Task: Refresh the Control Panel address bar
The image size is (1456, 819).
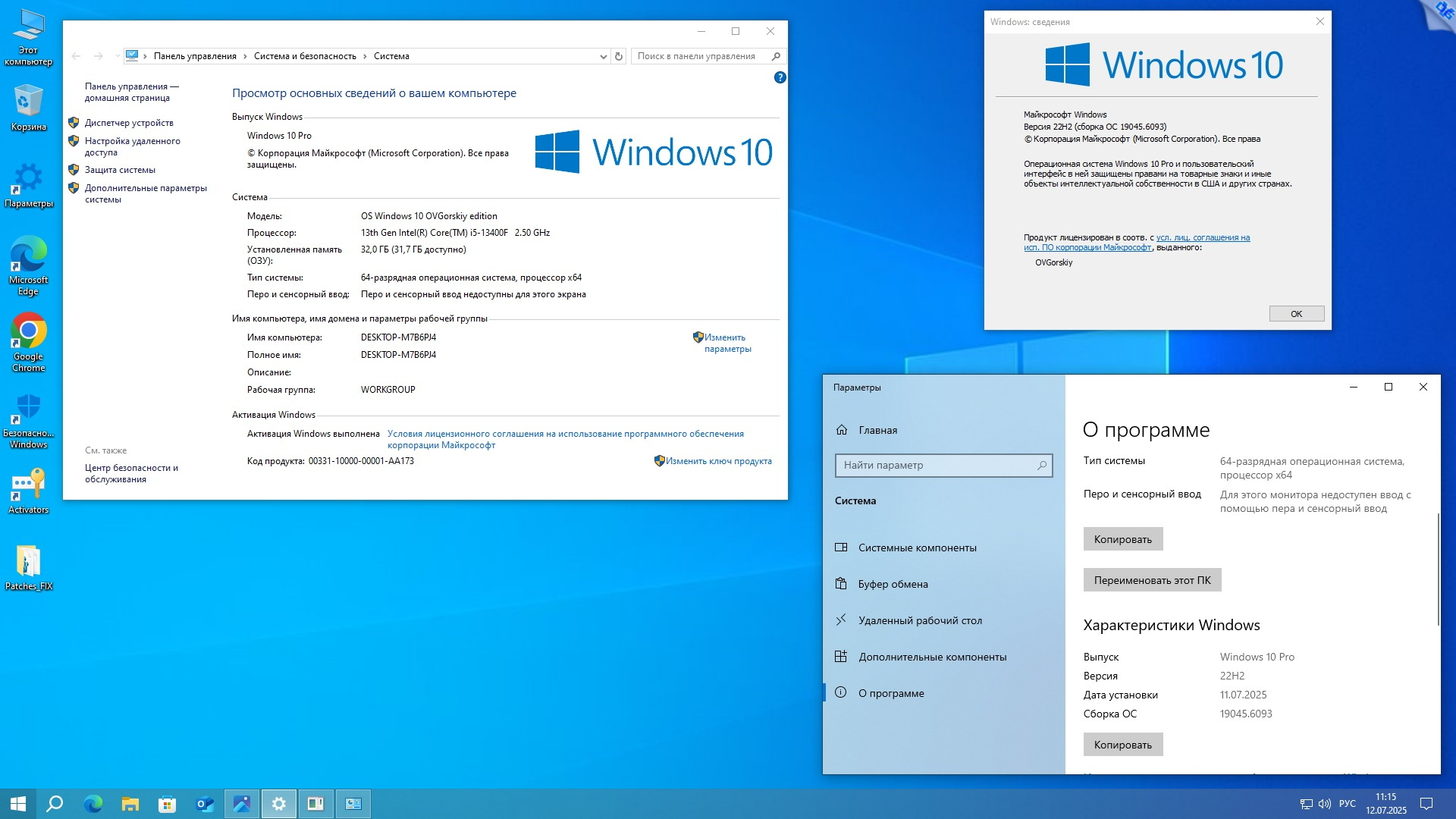Action: point(619,56)
